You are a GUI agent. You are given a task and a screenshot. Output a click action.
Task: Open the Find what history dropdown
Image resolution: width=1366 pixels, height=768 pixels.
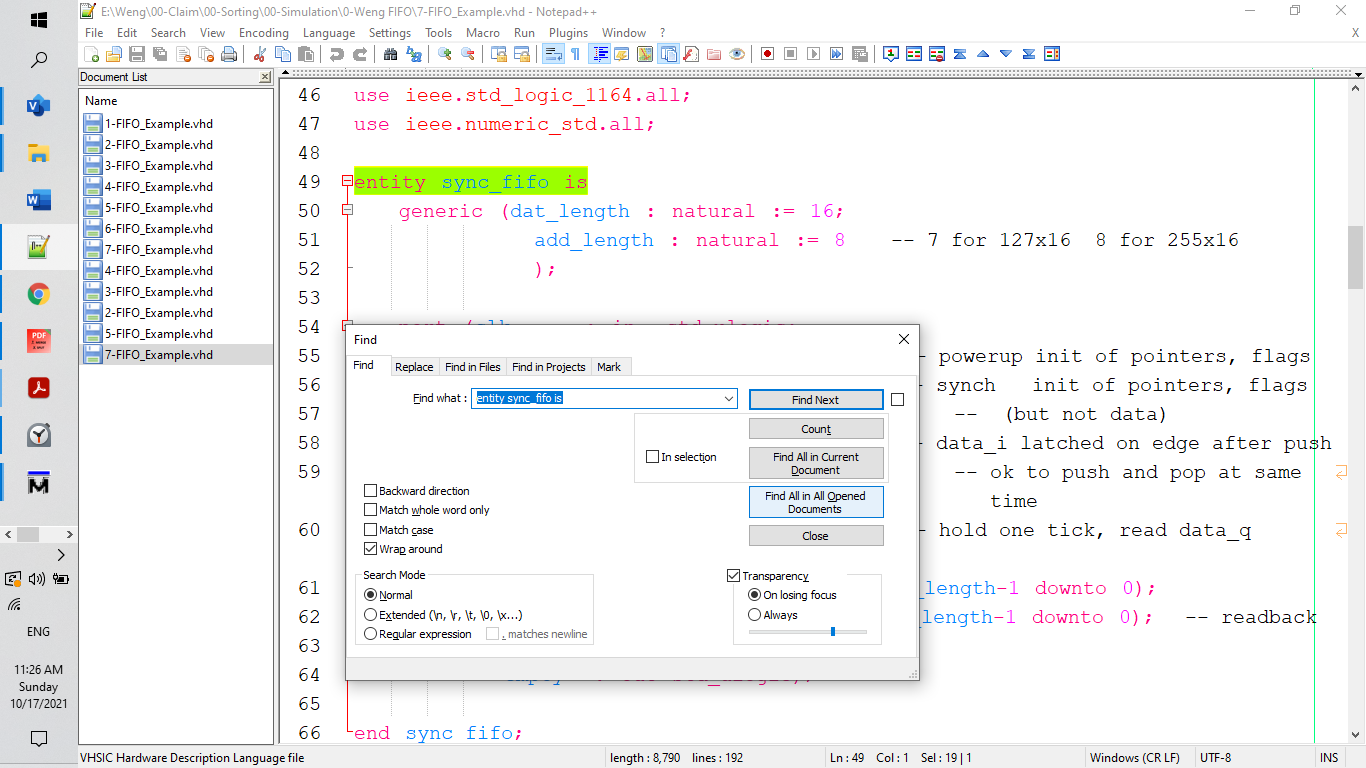pos(728,398)
